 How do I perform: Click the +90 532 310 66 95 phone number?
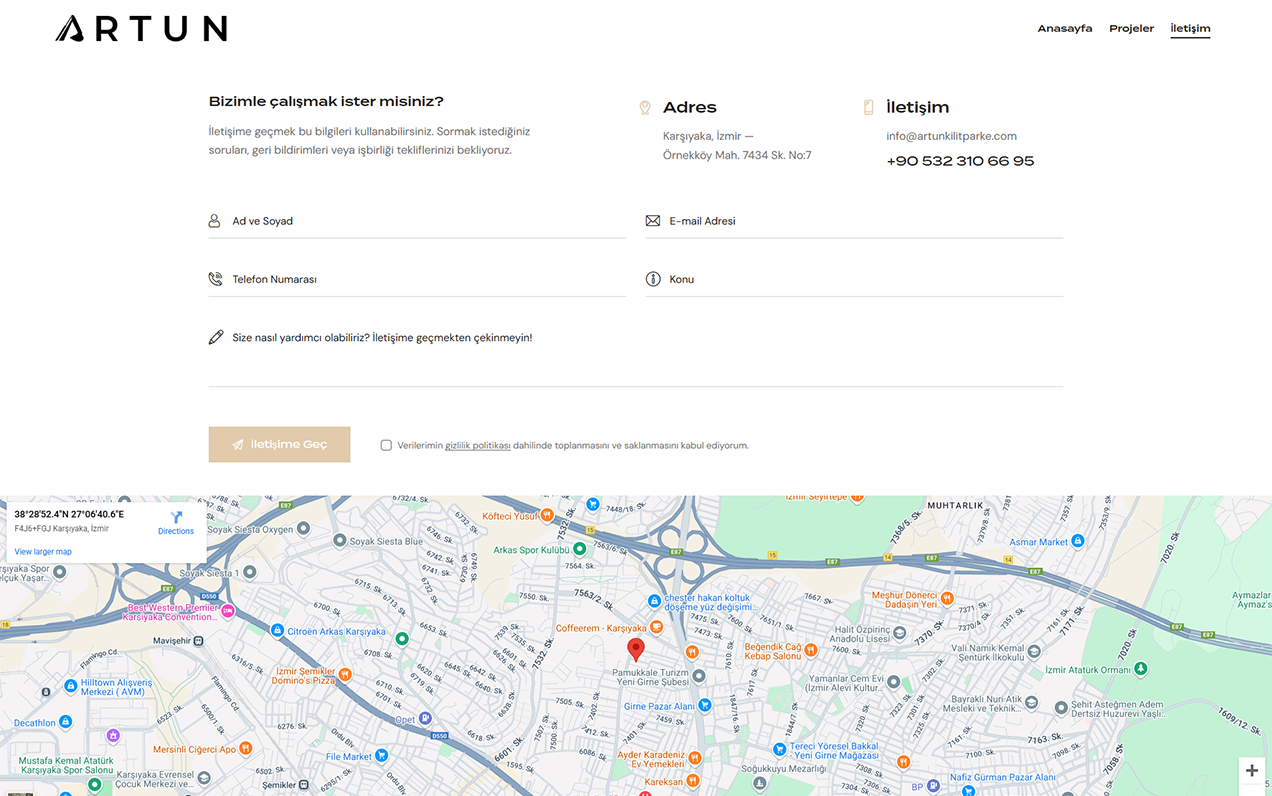[x=960, y=161]
